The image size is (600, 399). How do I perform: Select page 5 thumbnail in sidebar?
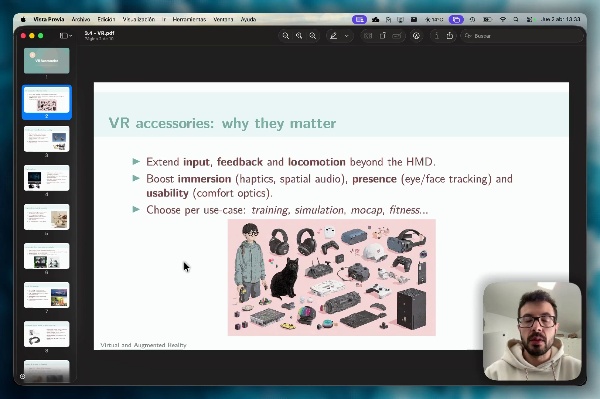[x=47, y=217]
